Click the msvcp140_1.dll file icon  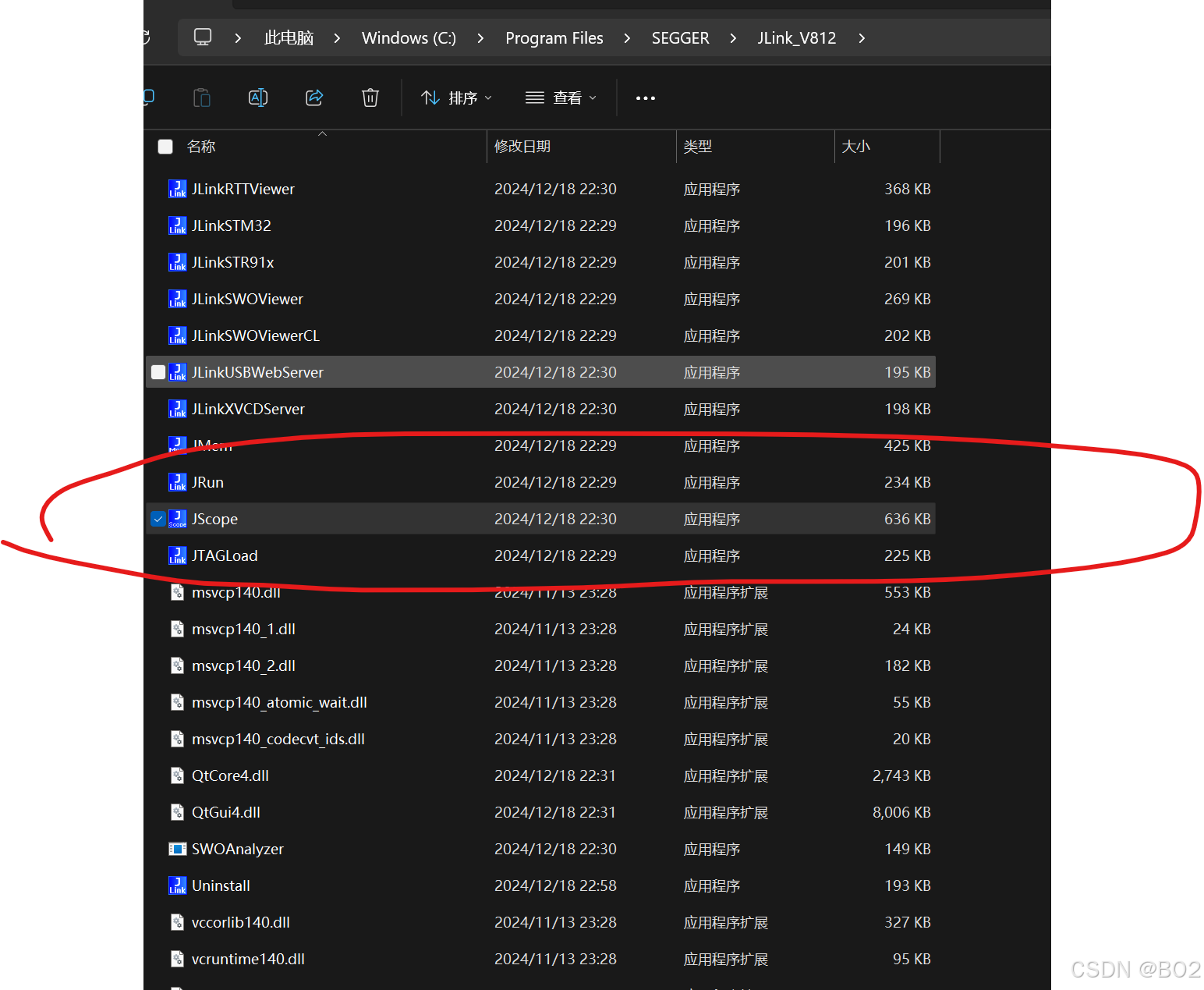coord(178,629)
